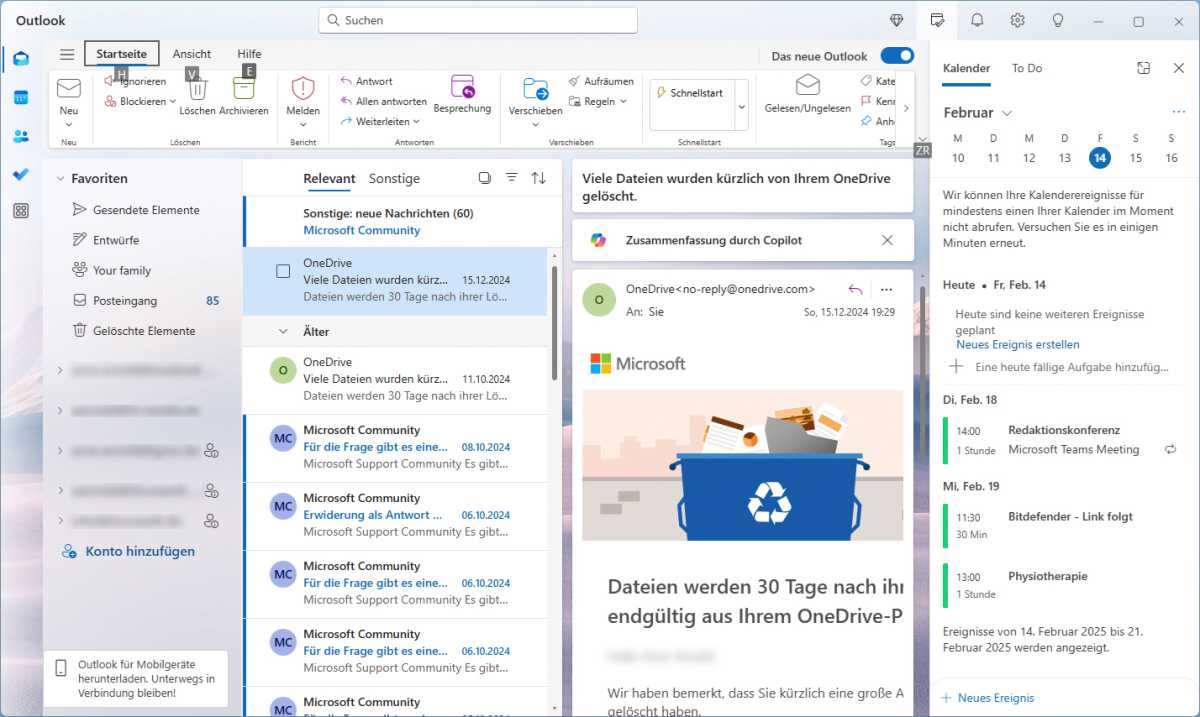The width and height of the screenshot is (1200, 717).
Task: Open the Blockieren dropdown
Action: click(172, 101)
